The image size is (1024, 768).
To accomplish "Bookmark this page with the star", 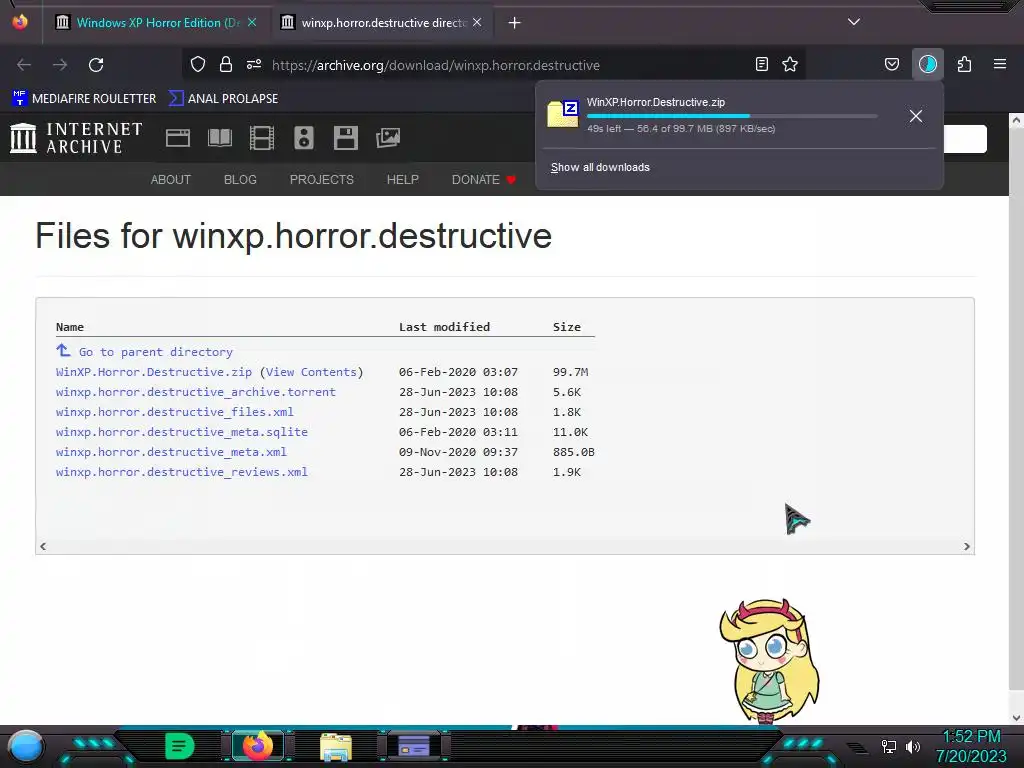I will coord(790,65).
